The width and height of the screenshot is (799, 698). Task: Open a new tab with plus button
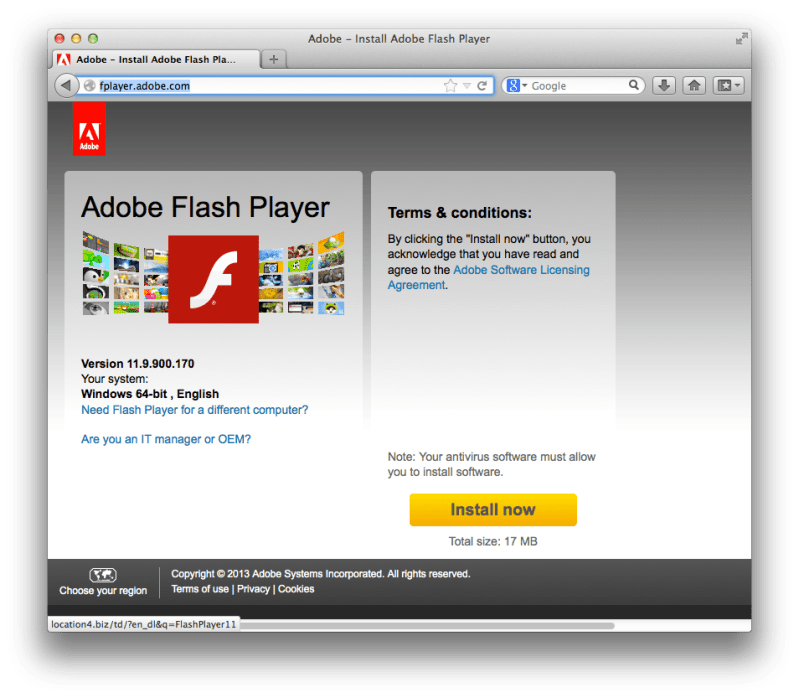(274, 59)
